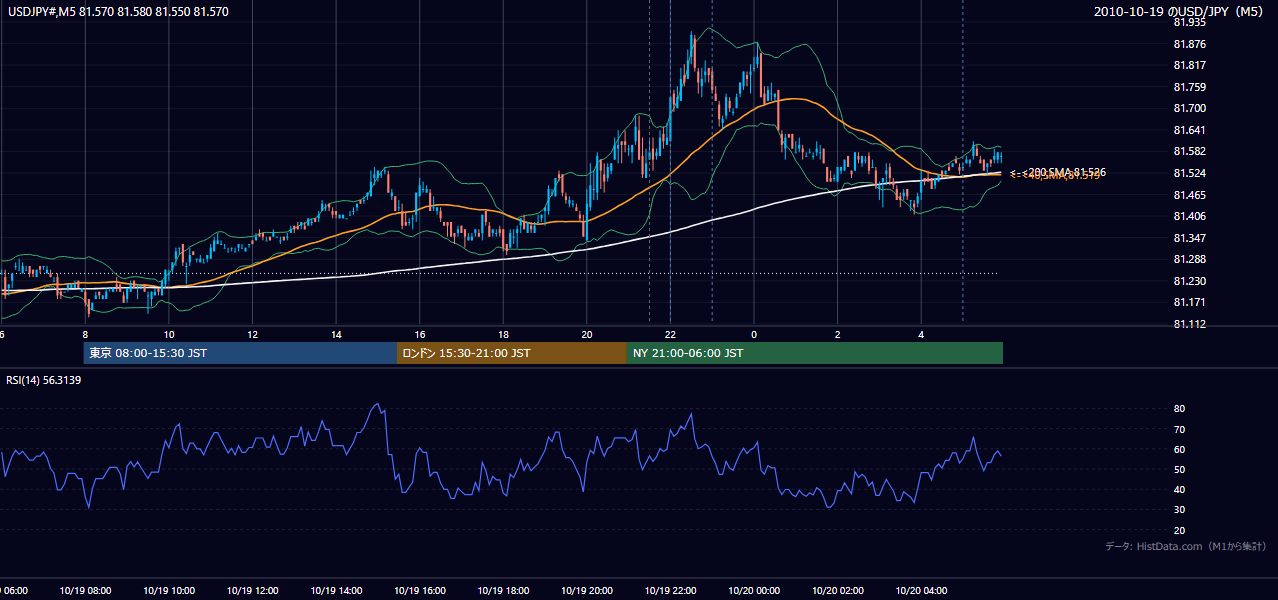Click price axis label 81.288

[1189, 259]
